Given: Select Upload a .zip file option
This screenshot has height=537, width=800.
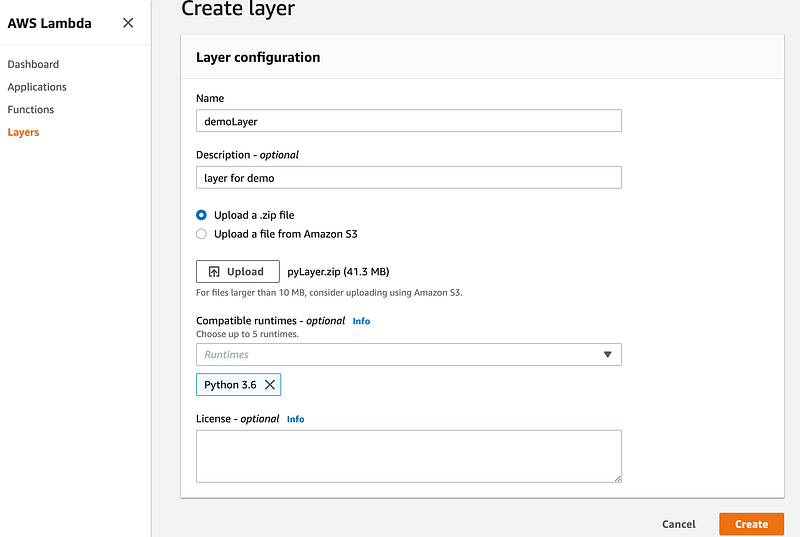Looking at the screenshot, I should coord(202,215).
